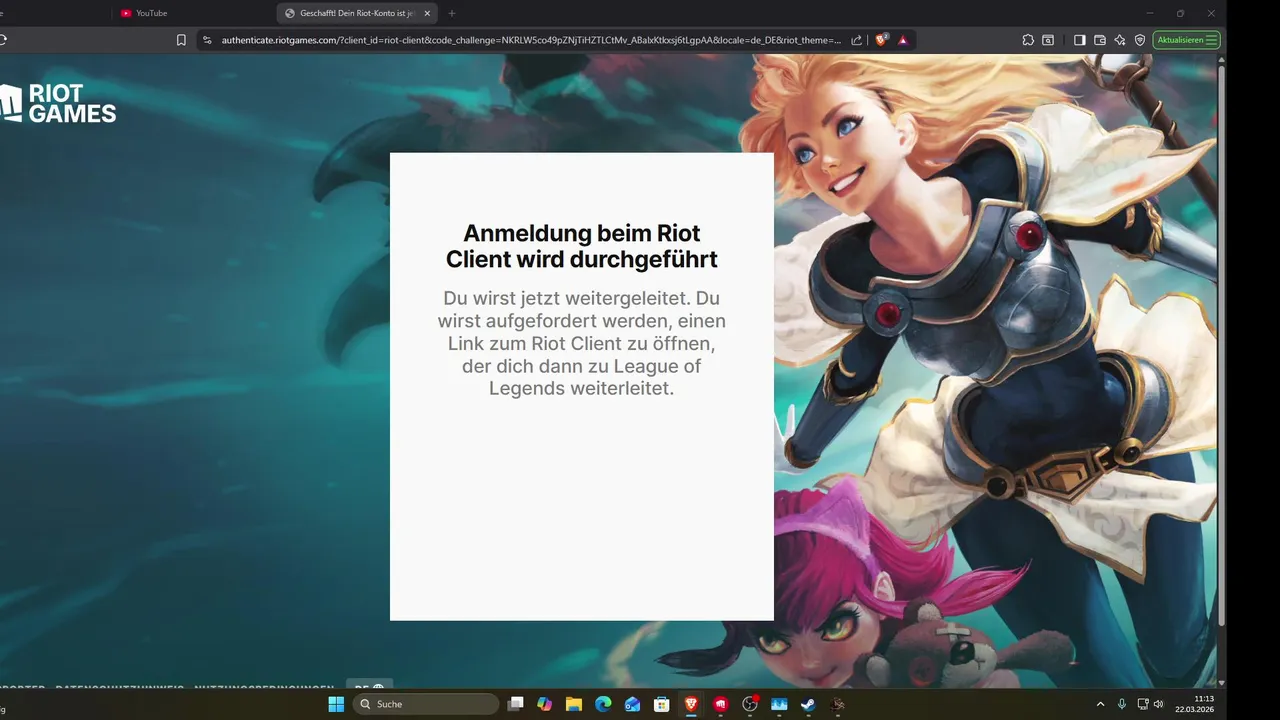
Task: Open Brave Rewards triangle icon
Action: pyautogui.click(x=903, y=40)
